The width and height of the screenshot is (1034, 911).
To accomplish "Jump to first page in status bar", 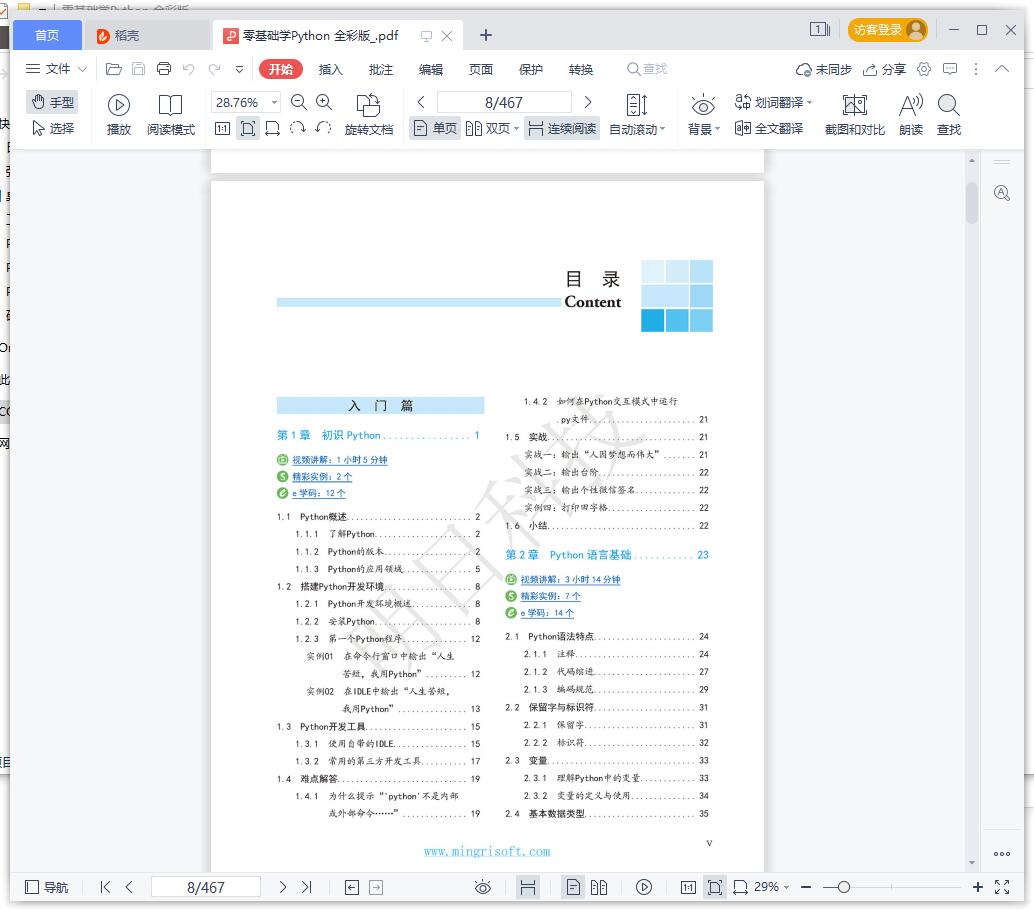I will [105, 887].
